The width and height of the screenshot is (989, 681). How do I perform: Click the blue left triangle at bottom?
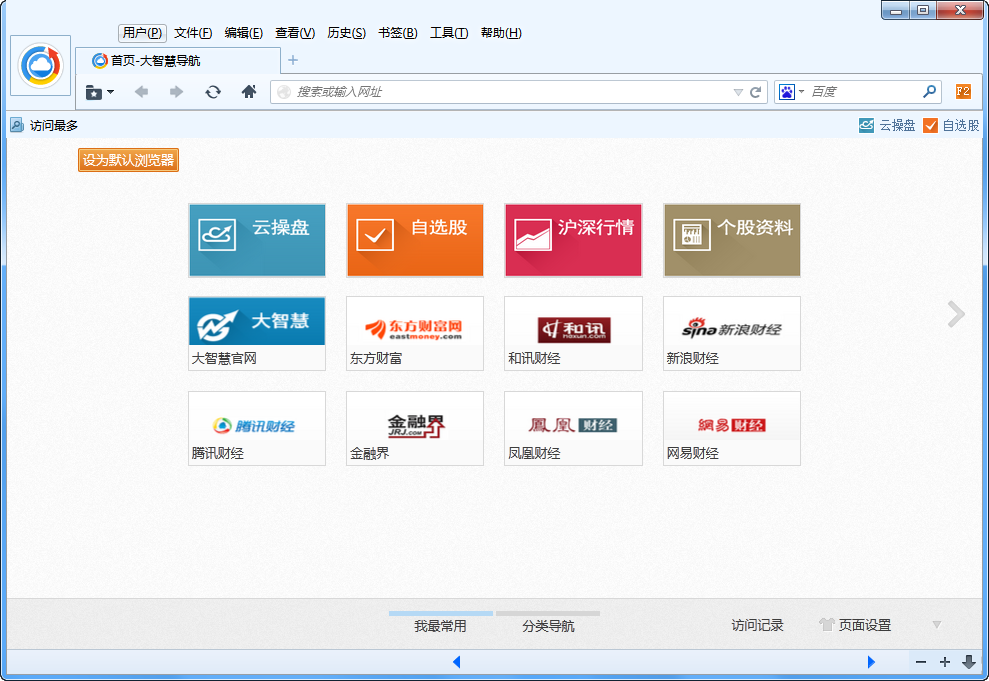(x=457, y=661)
